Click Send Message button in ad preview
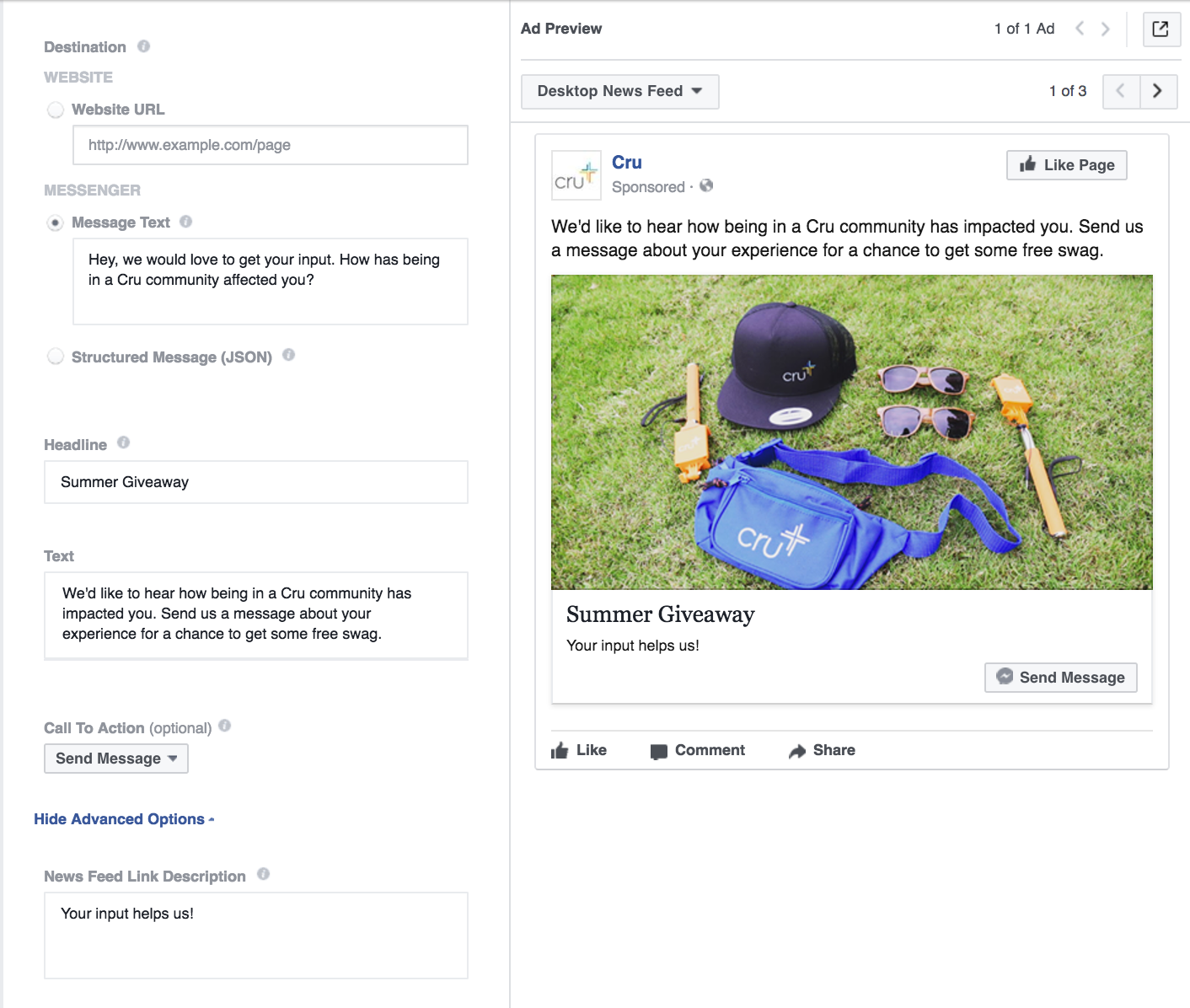 click(1061, 678)
